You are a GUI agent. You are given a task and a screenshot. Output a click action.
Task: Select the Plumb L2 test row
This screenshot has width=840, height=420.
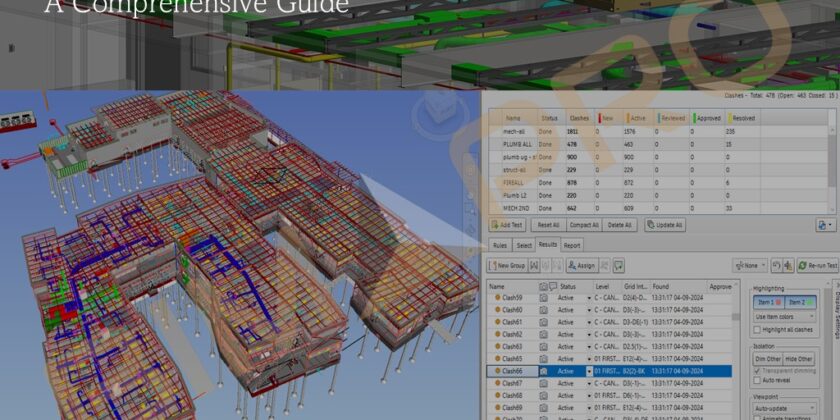(x=658, y=196)
